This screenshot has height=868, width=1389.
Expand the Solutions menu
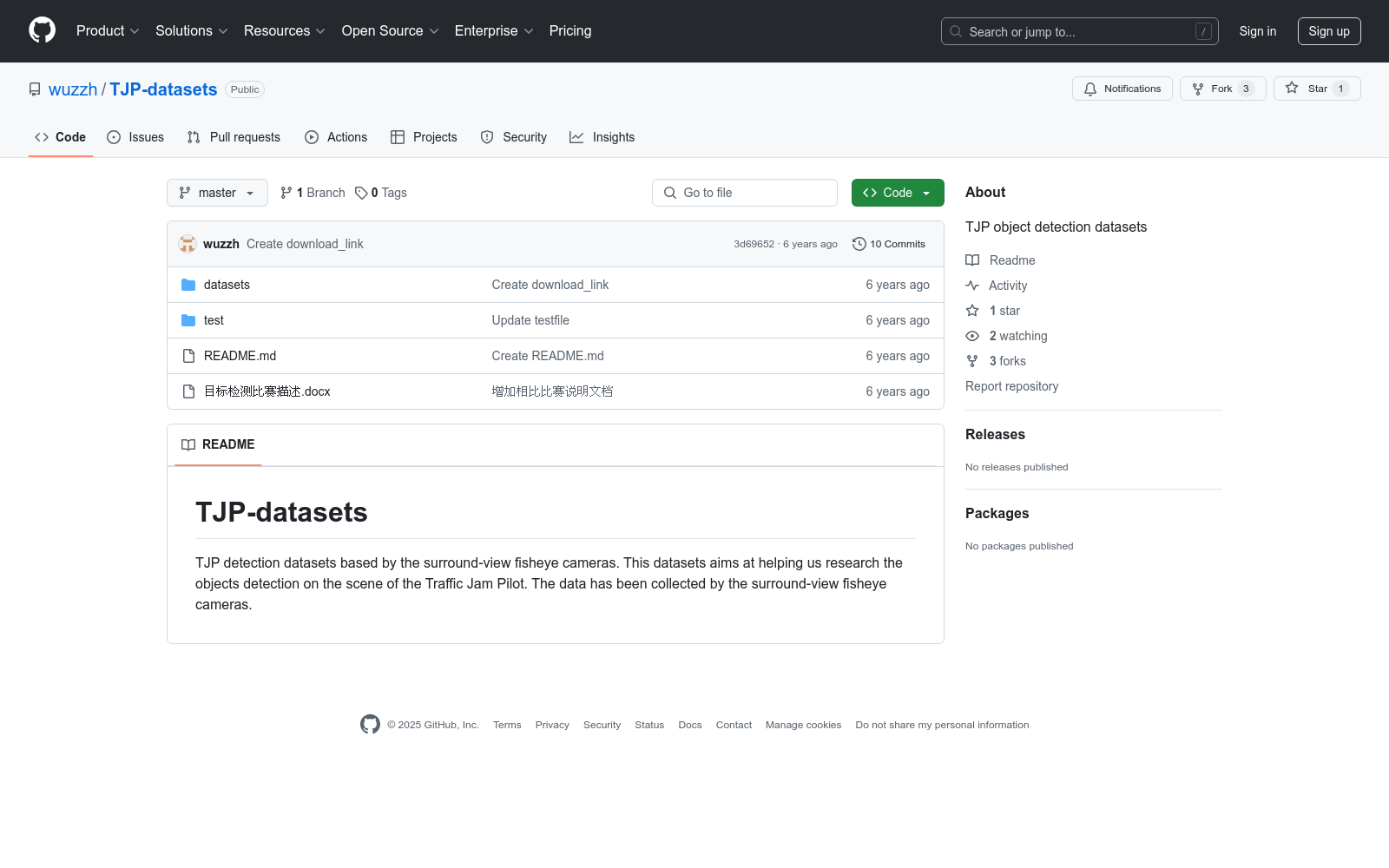pyautogui.click(x=192, y=31)
